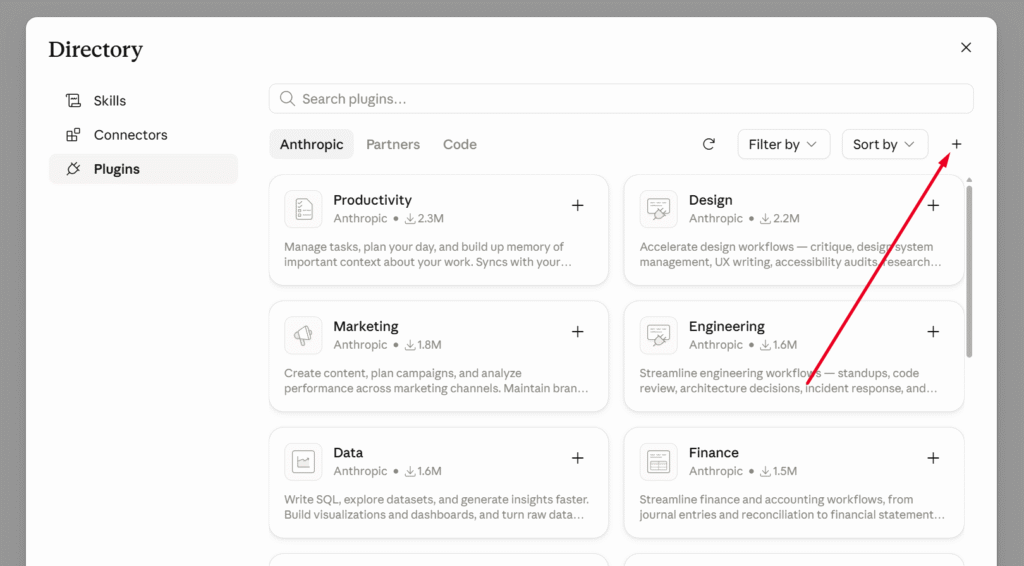Viewport: 1024px width, 566px height.
Task: Click the 1.8M download count on Marketing
Action: tap(423, 345)
